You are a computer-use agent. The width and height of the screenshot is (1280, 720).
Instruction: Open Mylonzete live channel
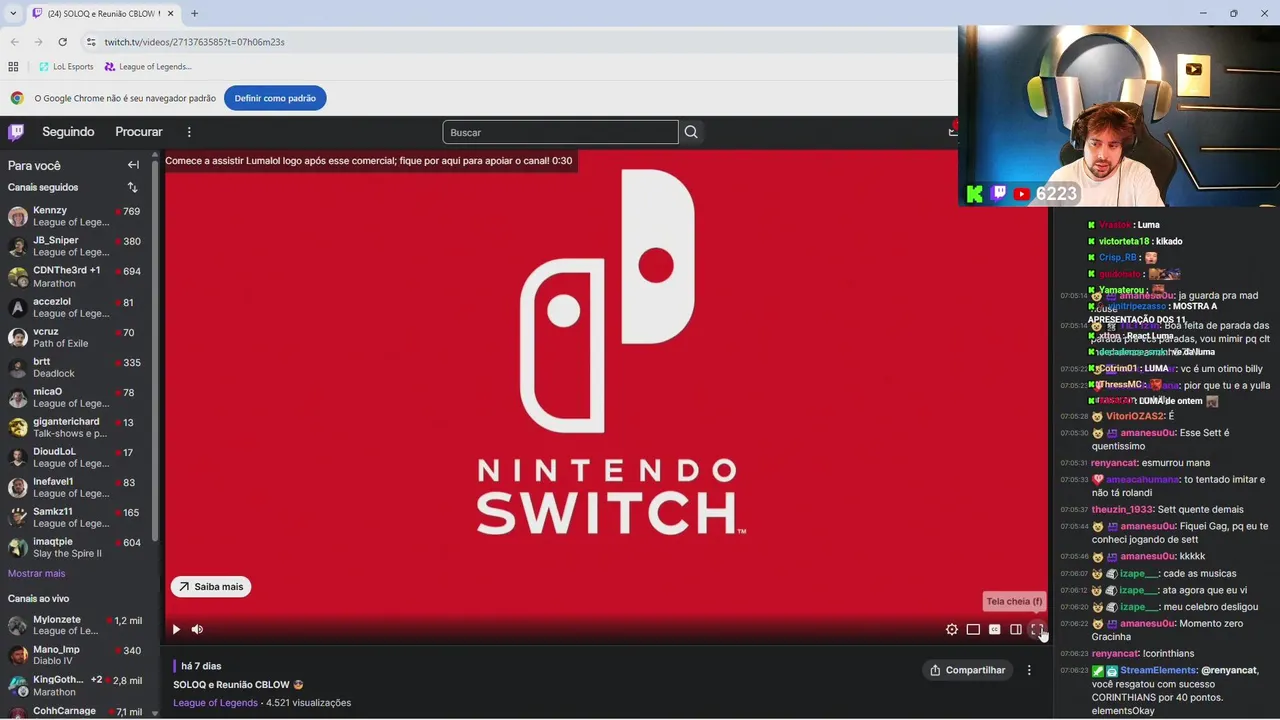click(x=77, y=625)
